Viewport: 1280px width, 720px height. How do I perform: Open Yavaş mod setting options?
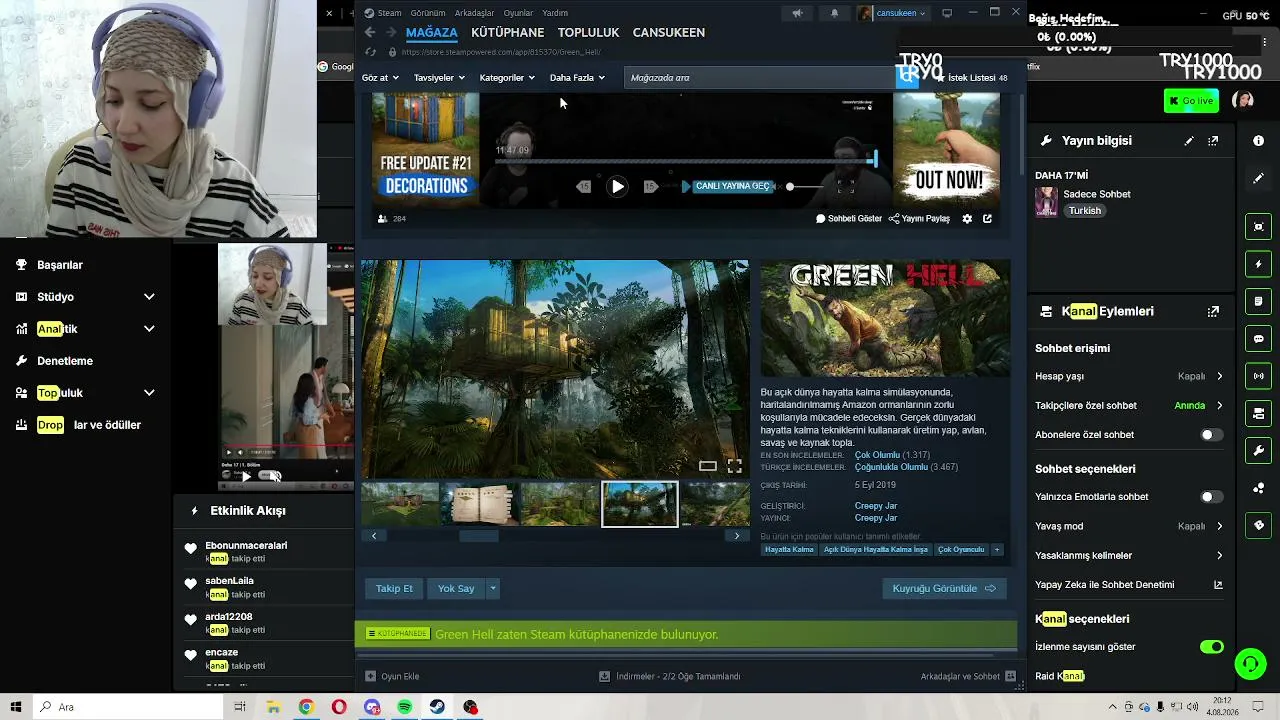(1129, 526)
